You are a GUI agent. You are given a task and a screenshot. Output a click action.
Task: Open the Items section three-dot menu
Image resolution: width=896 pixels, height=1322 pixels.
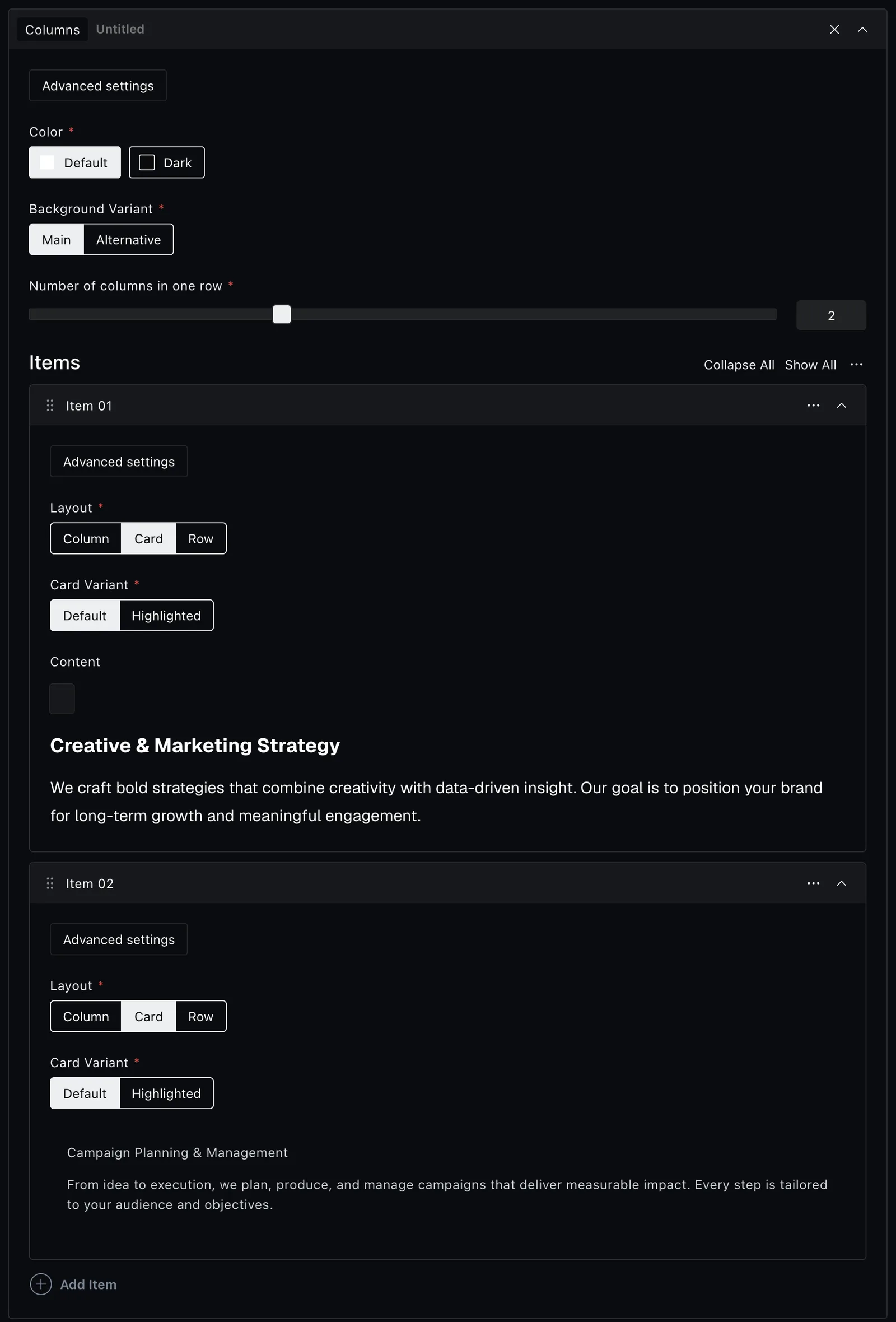pyautogui.click(x=856, y=365)
